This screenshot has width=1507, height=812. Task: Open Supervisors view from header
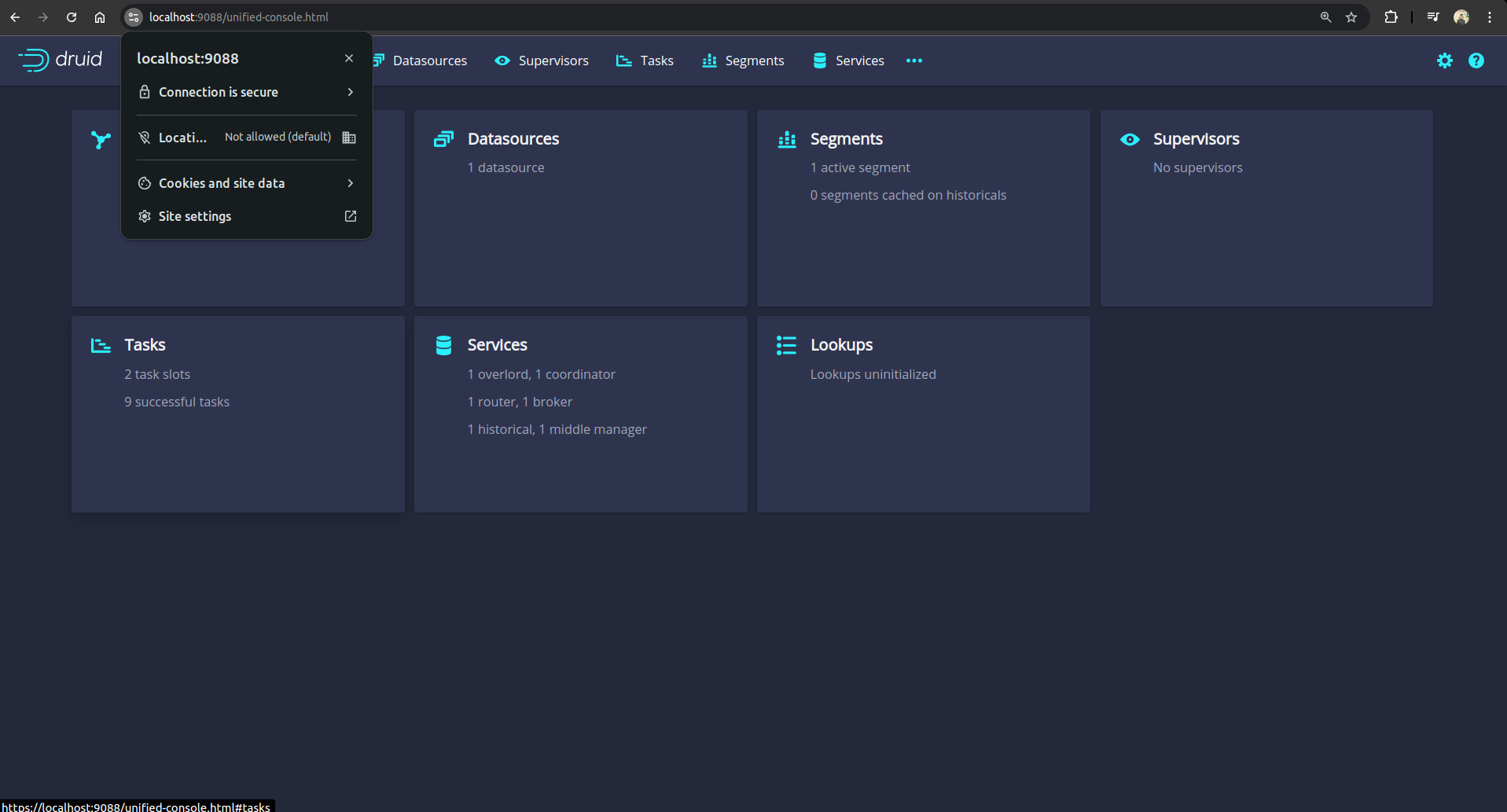(x=542, y=61)
